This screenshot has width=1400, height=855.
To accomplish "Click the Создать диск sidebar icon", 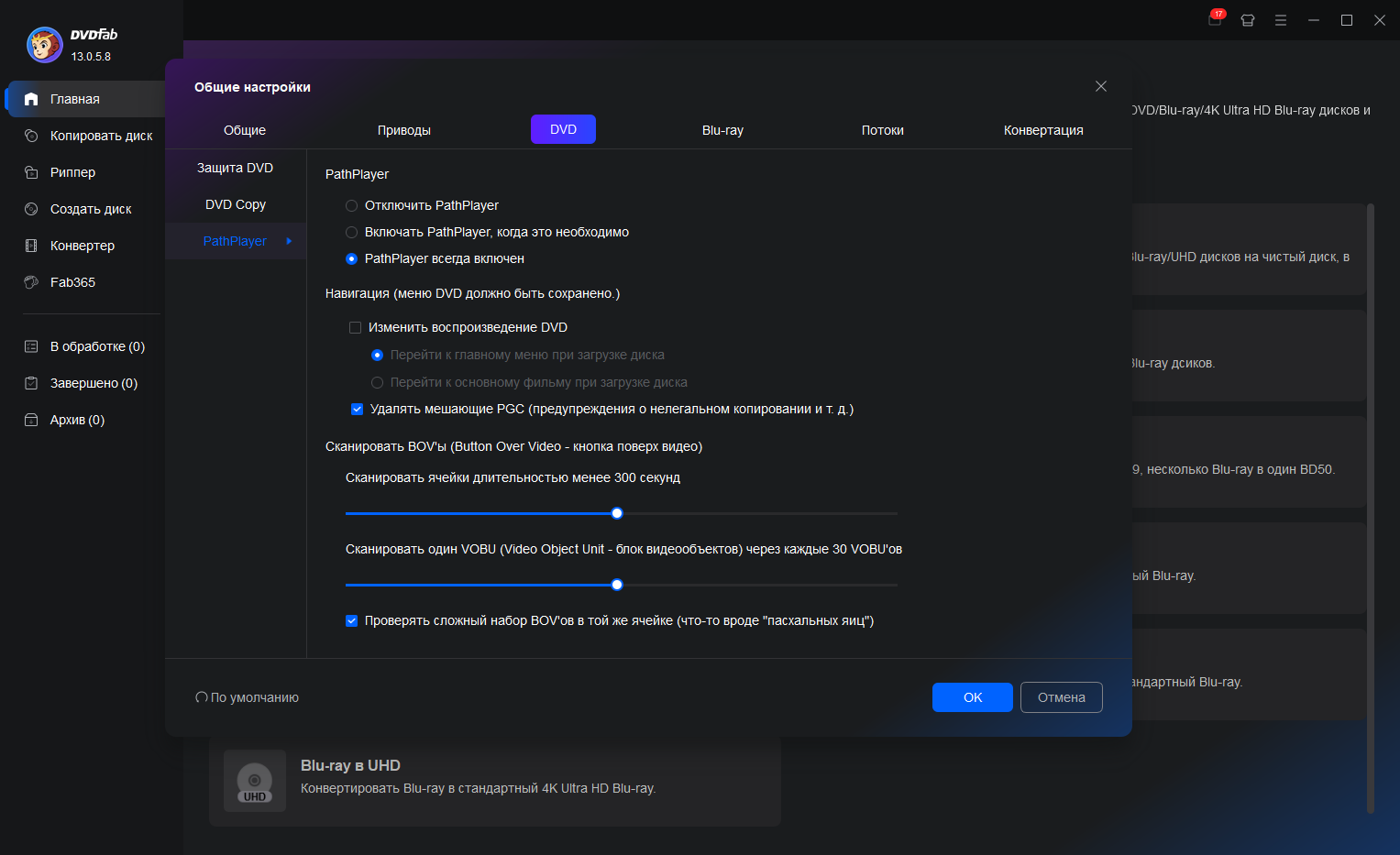I will (31, 209).
